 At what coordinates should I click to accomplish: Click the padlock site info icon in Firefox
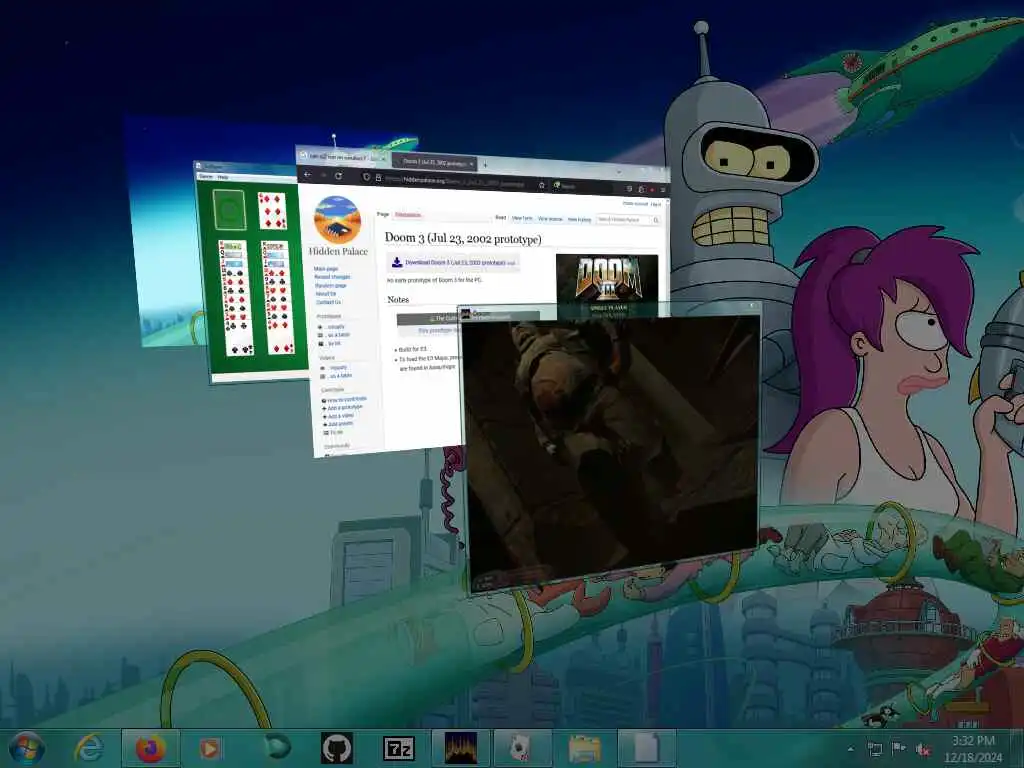pyautogui.click(x=378, y=178)
